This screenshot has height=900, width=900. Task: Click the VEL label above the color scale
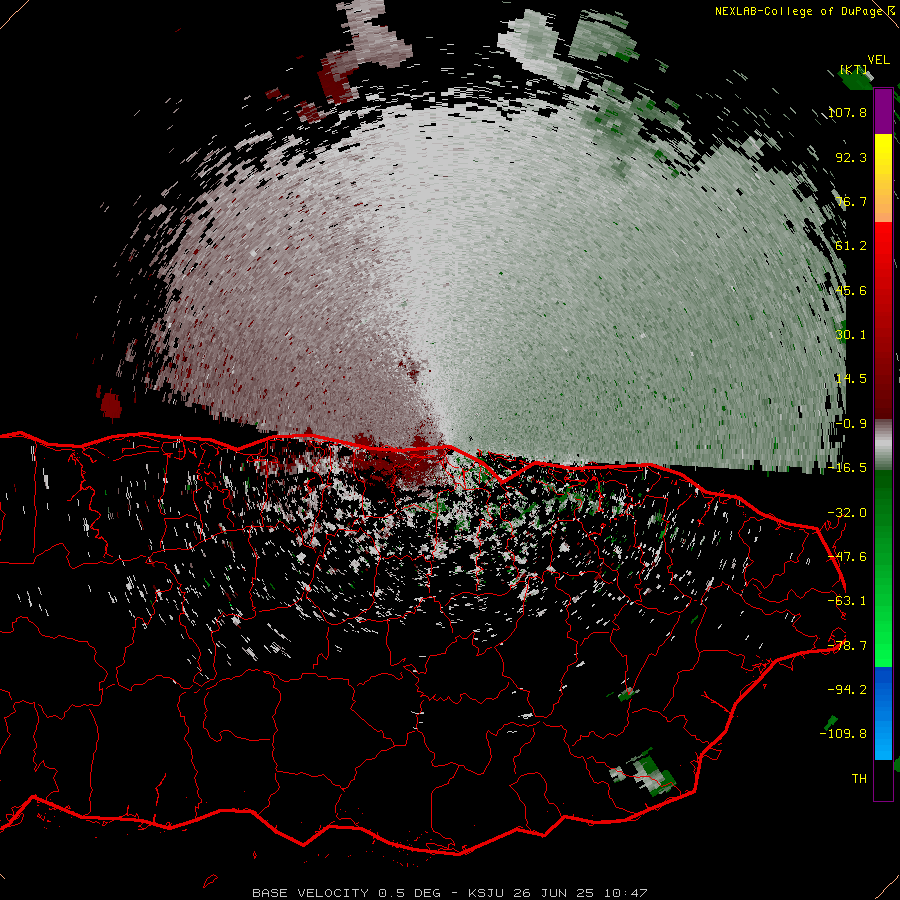(x=878, y=60)
